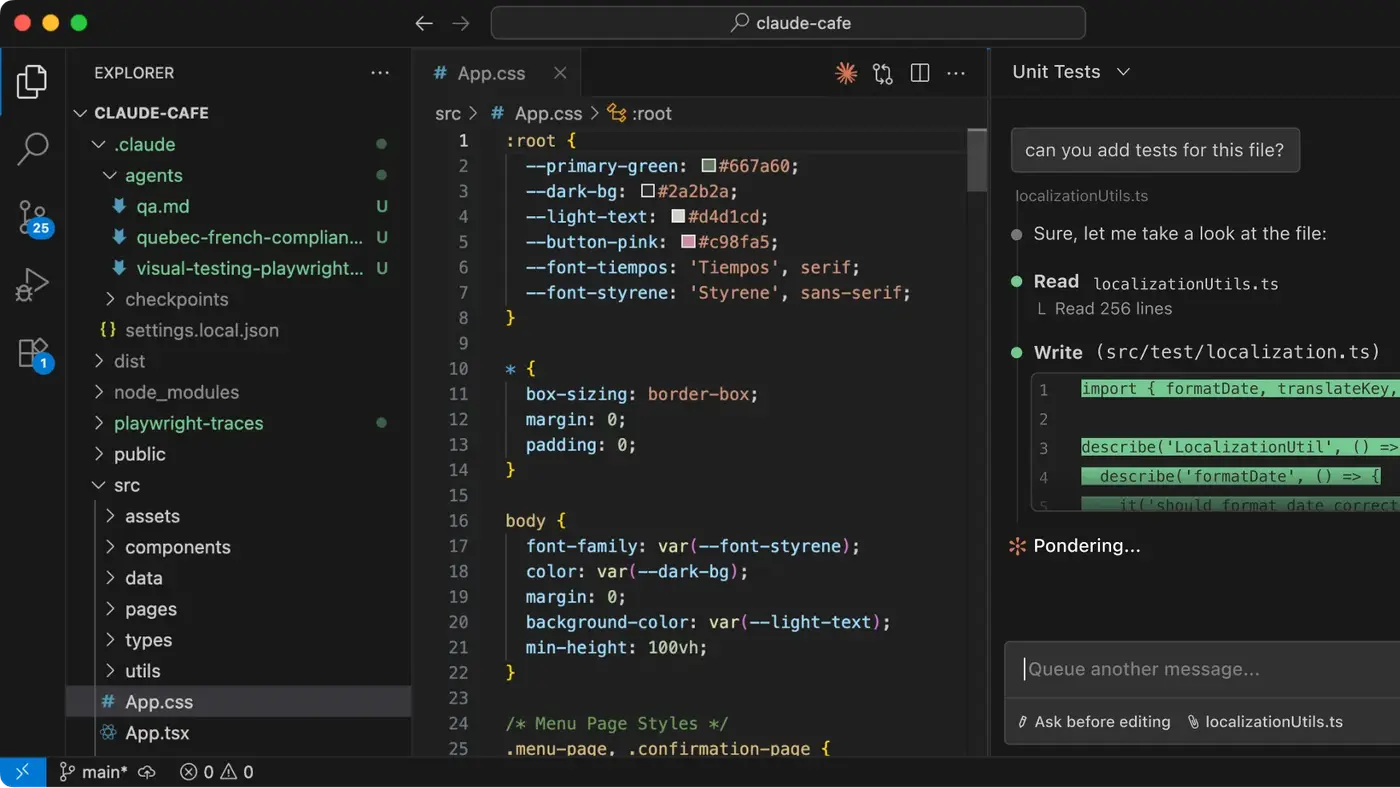Open the Explorer view in activity bar

click(32, 81)
